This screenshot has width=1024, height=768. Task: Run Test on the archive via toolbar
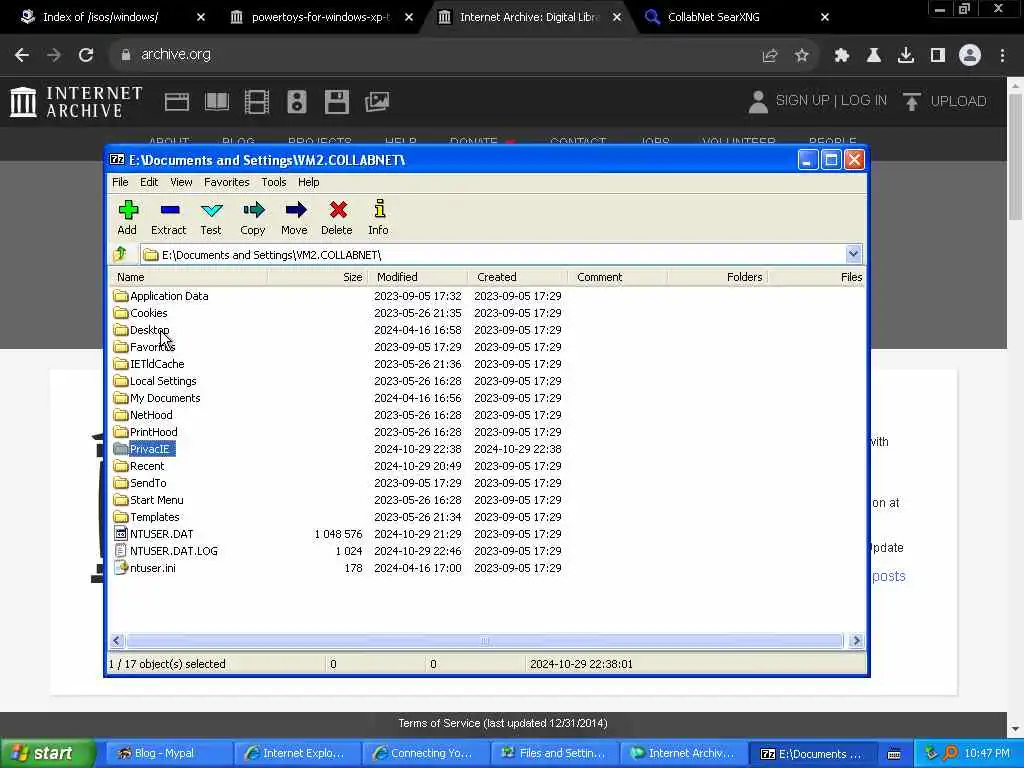pyautogui.click(x=211, y=217)
